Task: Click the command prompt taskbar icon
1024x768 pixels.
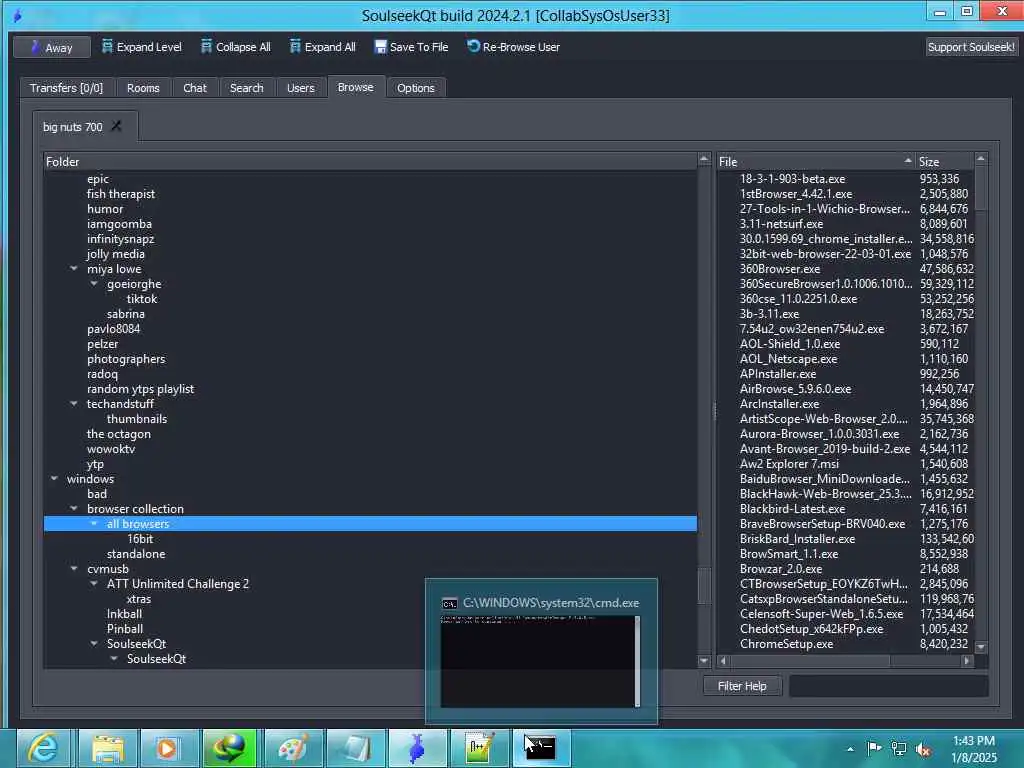Action: [x=540, y=748]
